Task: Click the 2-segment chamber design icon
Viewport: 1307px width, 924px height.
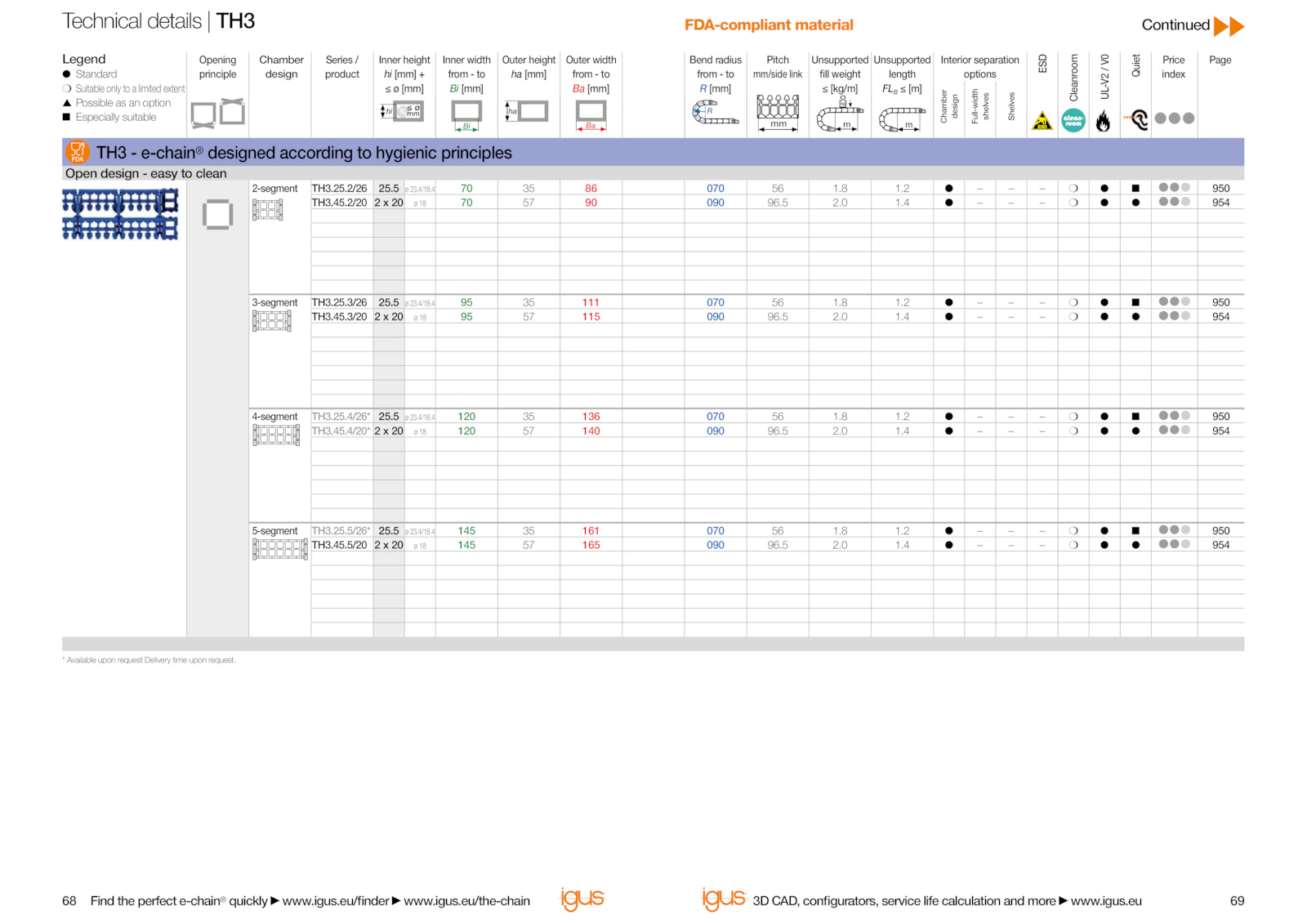Action: 267,210
